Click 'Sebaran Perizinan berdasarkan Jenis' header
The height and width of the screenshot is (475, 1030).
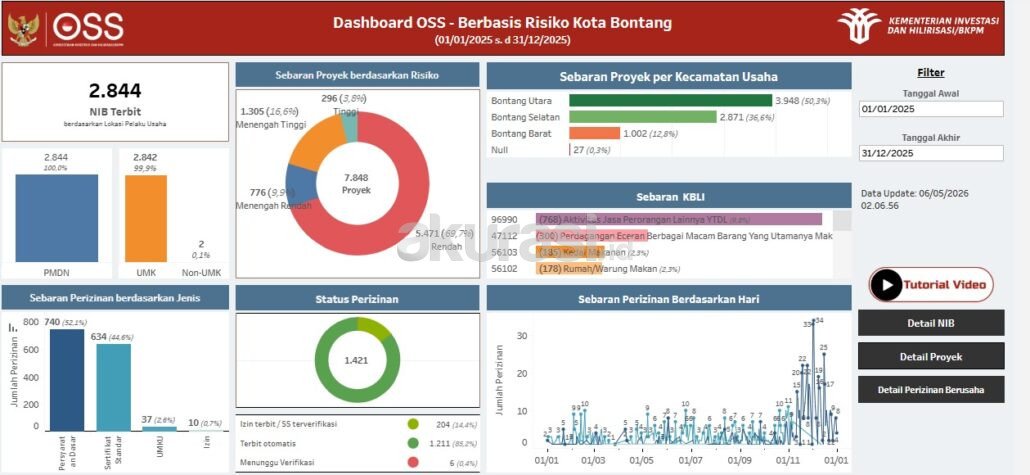pyautogui.click(x=115, y=298)
